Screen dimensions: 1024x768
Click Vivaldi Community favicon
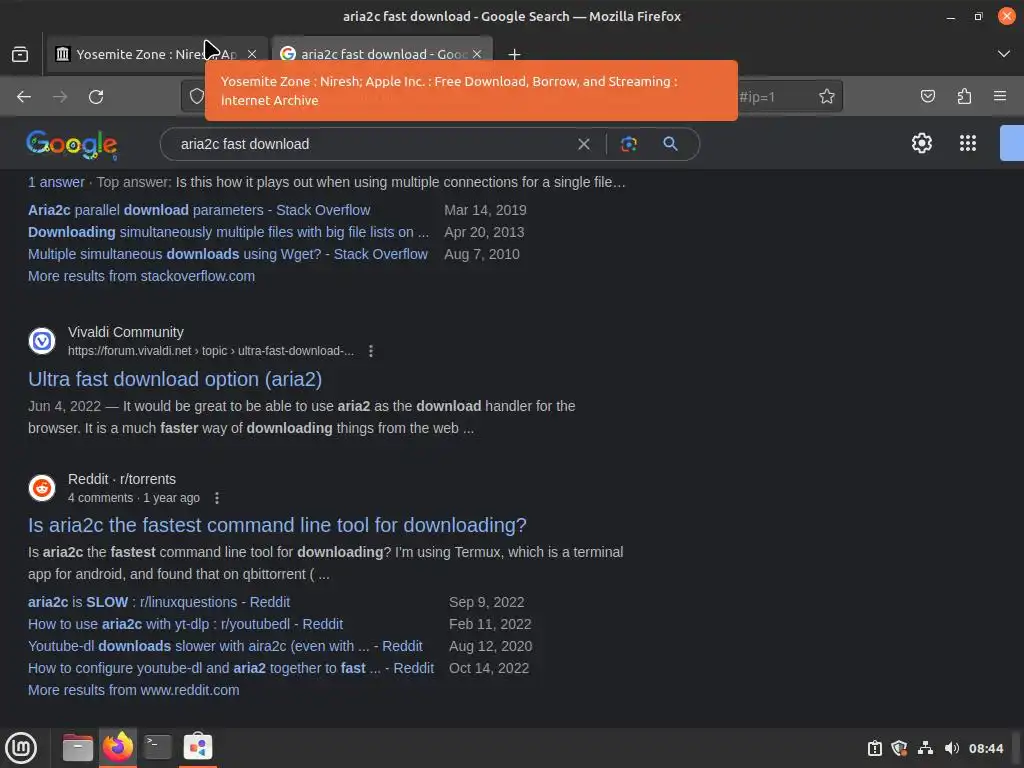(x=42, y=341)
